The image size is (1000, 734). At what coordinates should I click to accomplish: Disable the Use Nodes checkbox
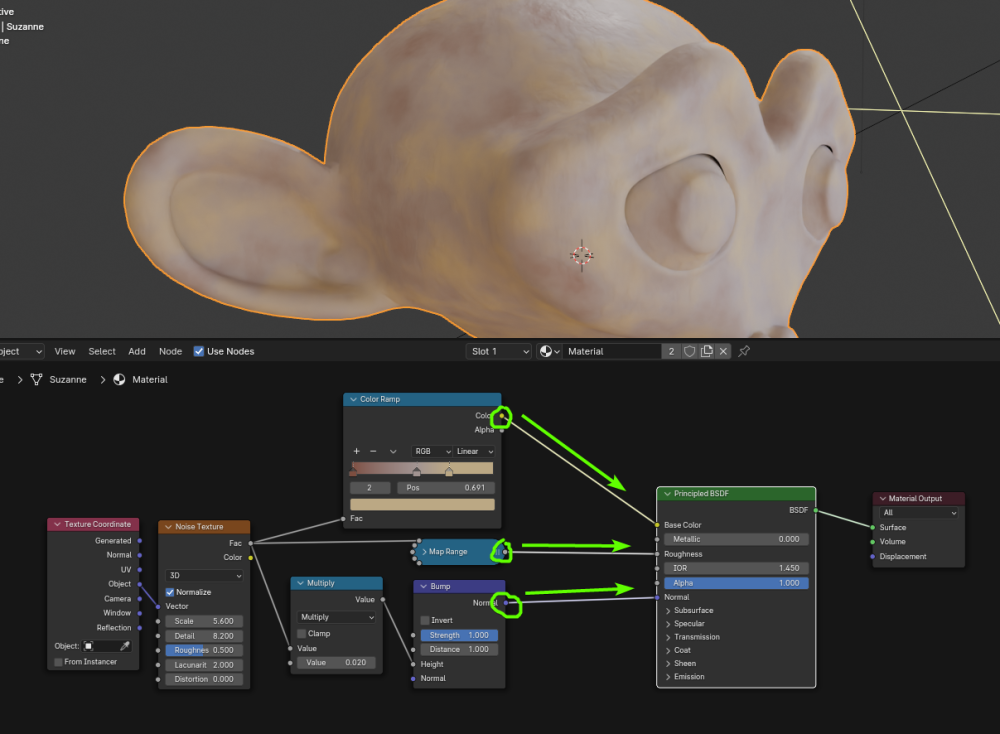[199, 351]
